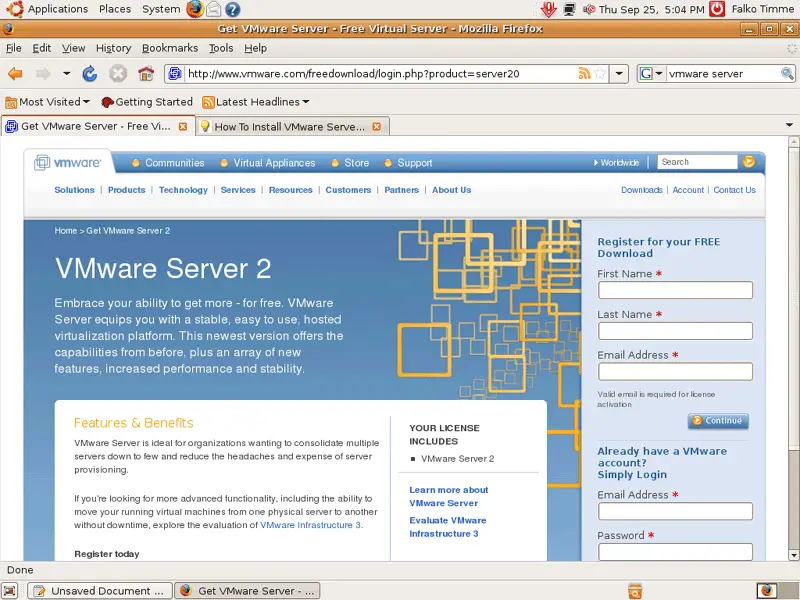Click the grayed Forward arrow
The width and height of the screenshot is (800, 600).
43,74
